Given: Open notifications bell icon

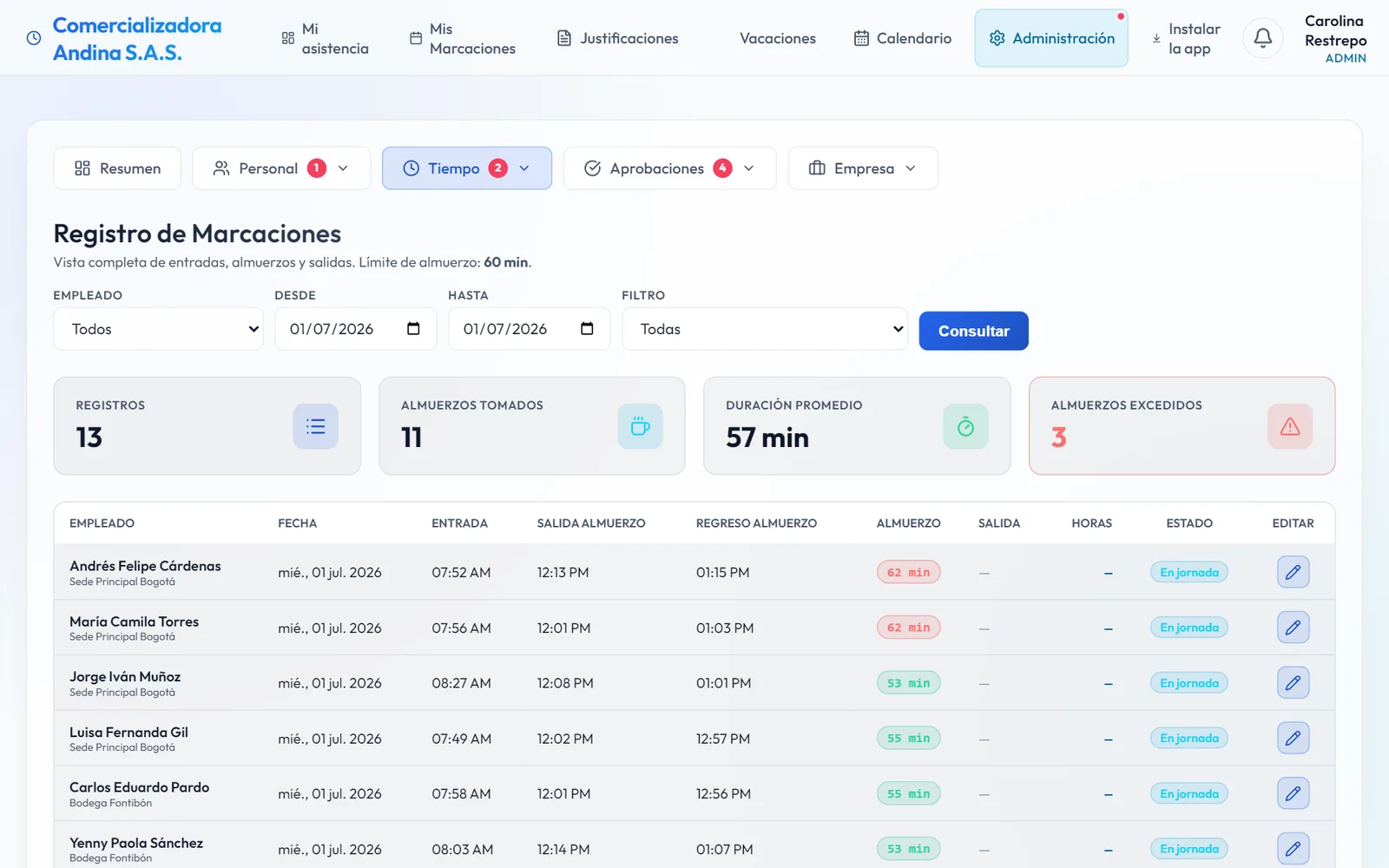Looking at the screenshot, I should pyautogui.click(x=1263, y=38).
